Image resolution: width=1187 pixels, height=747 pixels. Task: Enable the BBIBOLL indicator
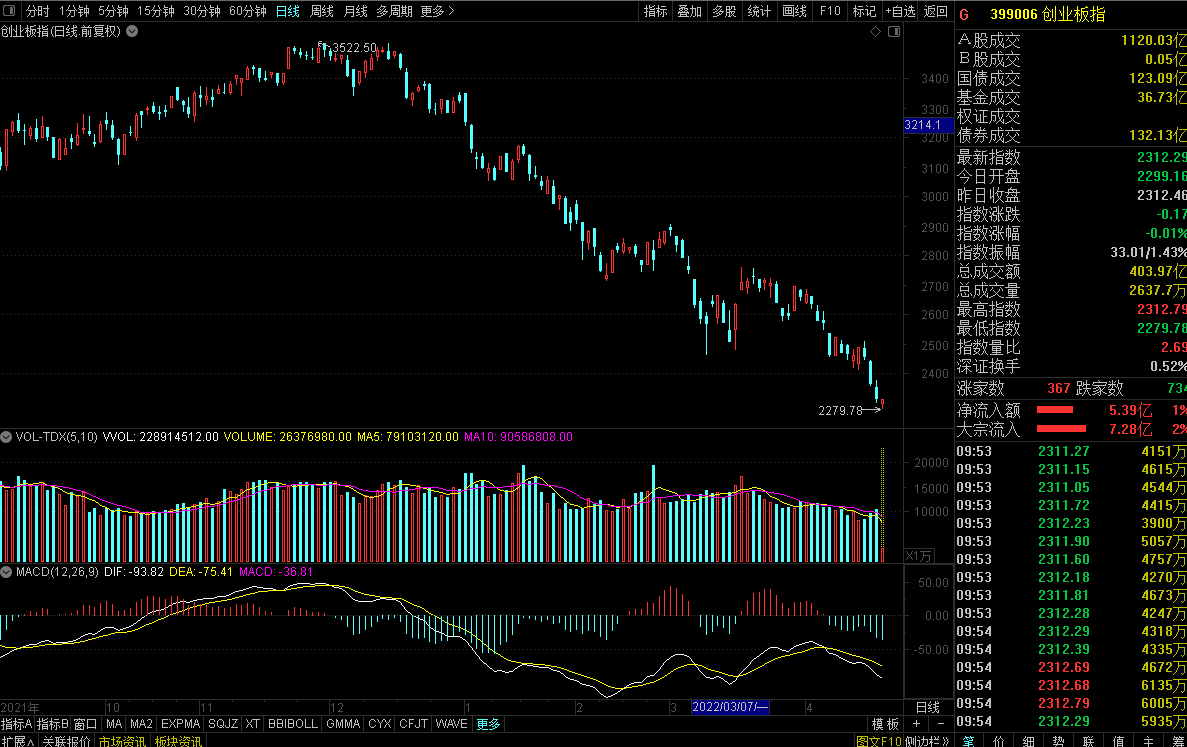click(295, 724)
